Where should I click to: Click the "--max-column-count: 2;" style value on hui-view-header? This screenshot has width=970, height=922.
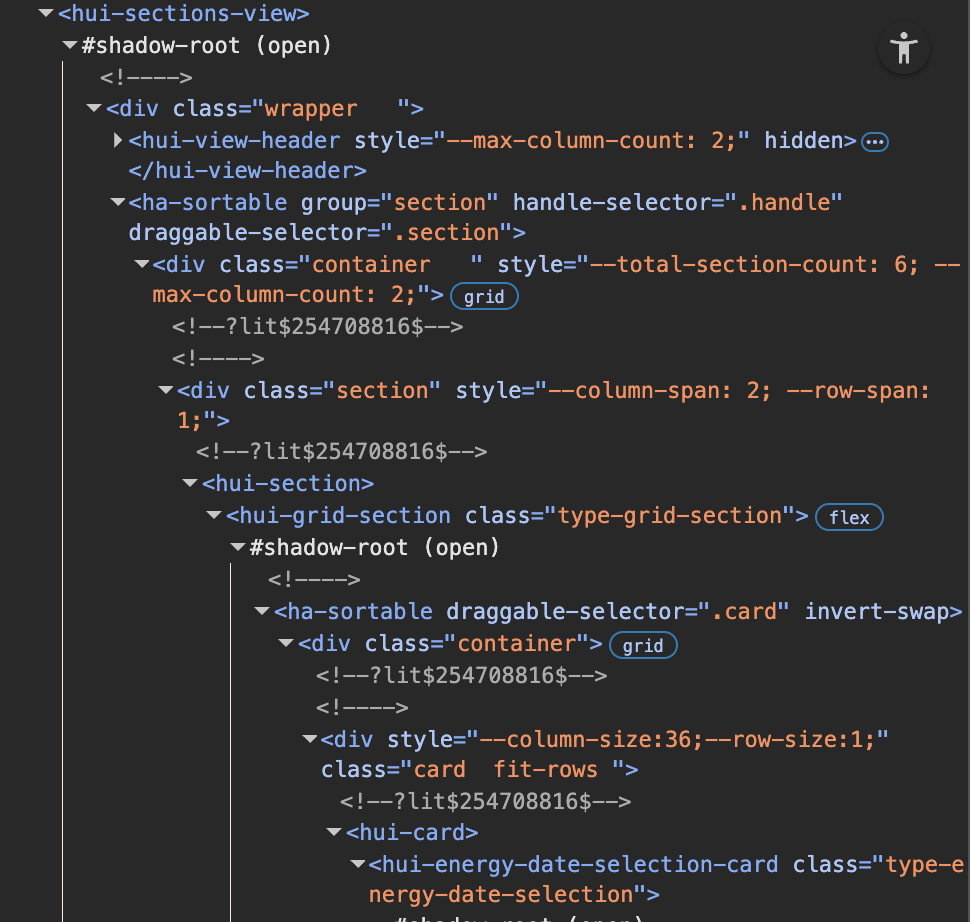click(x=592, y=140)
